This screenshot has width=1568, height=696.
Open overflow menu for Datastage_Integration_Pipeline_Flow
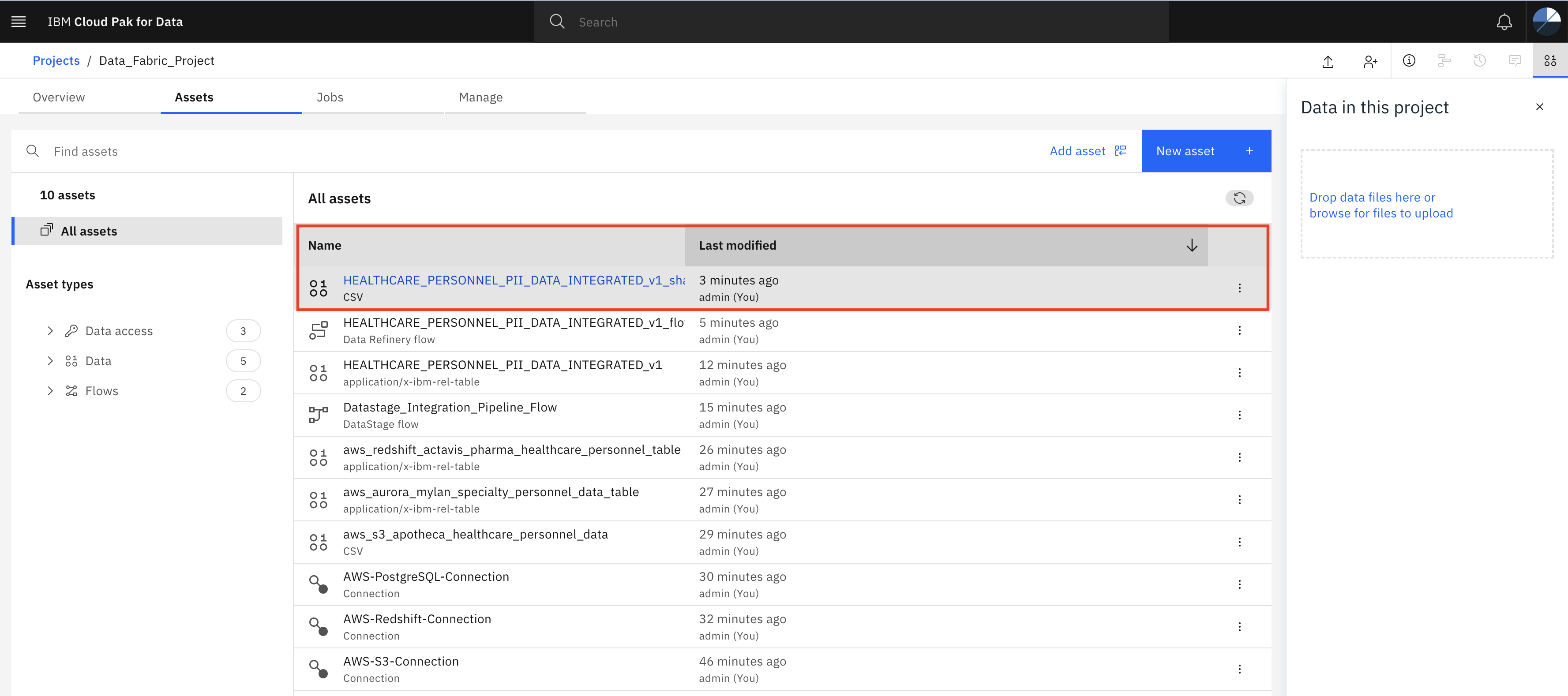click(1239, 415)
